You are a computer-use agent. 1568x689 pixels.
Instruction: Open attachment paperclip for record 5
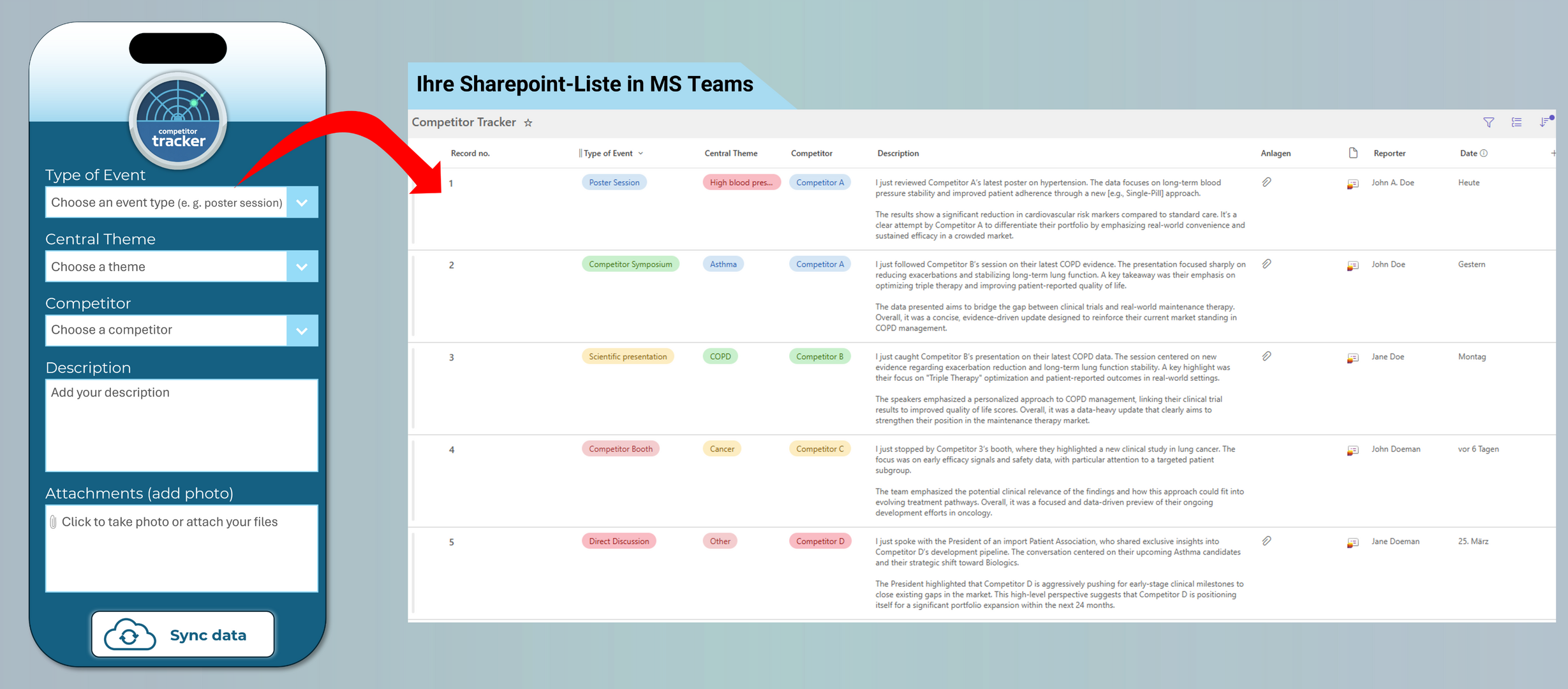pos(1267,541)
